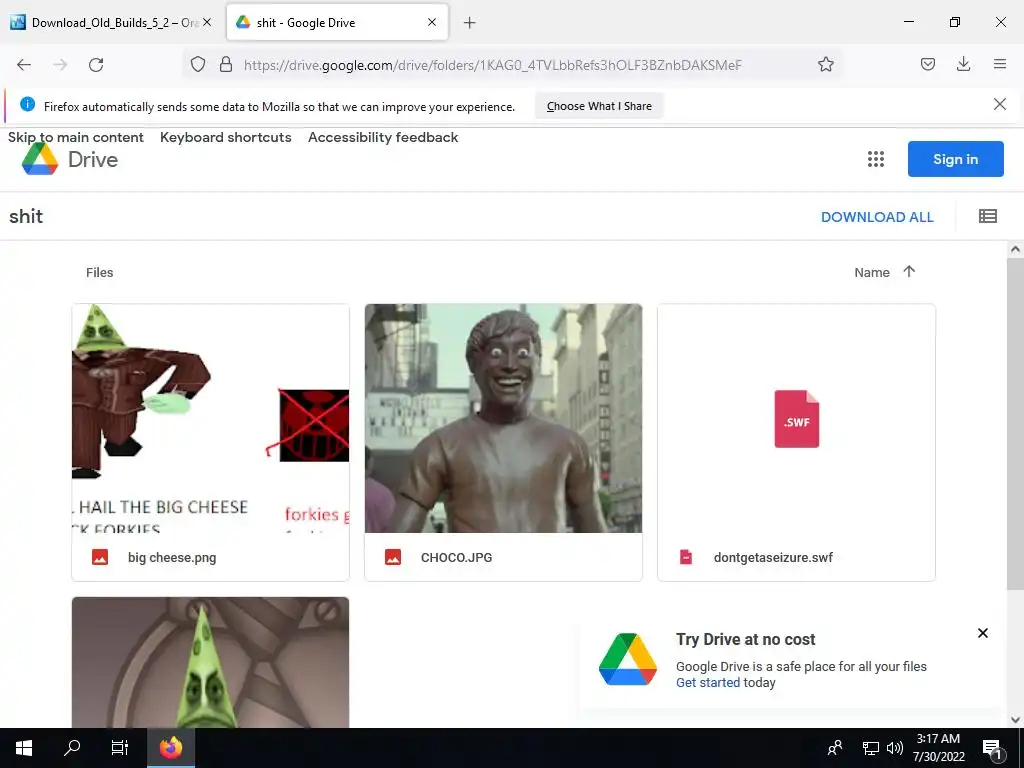Close the Try Drive at no cost popup
The width and height of the screenshot is (1024, 768).
[982, 633]
